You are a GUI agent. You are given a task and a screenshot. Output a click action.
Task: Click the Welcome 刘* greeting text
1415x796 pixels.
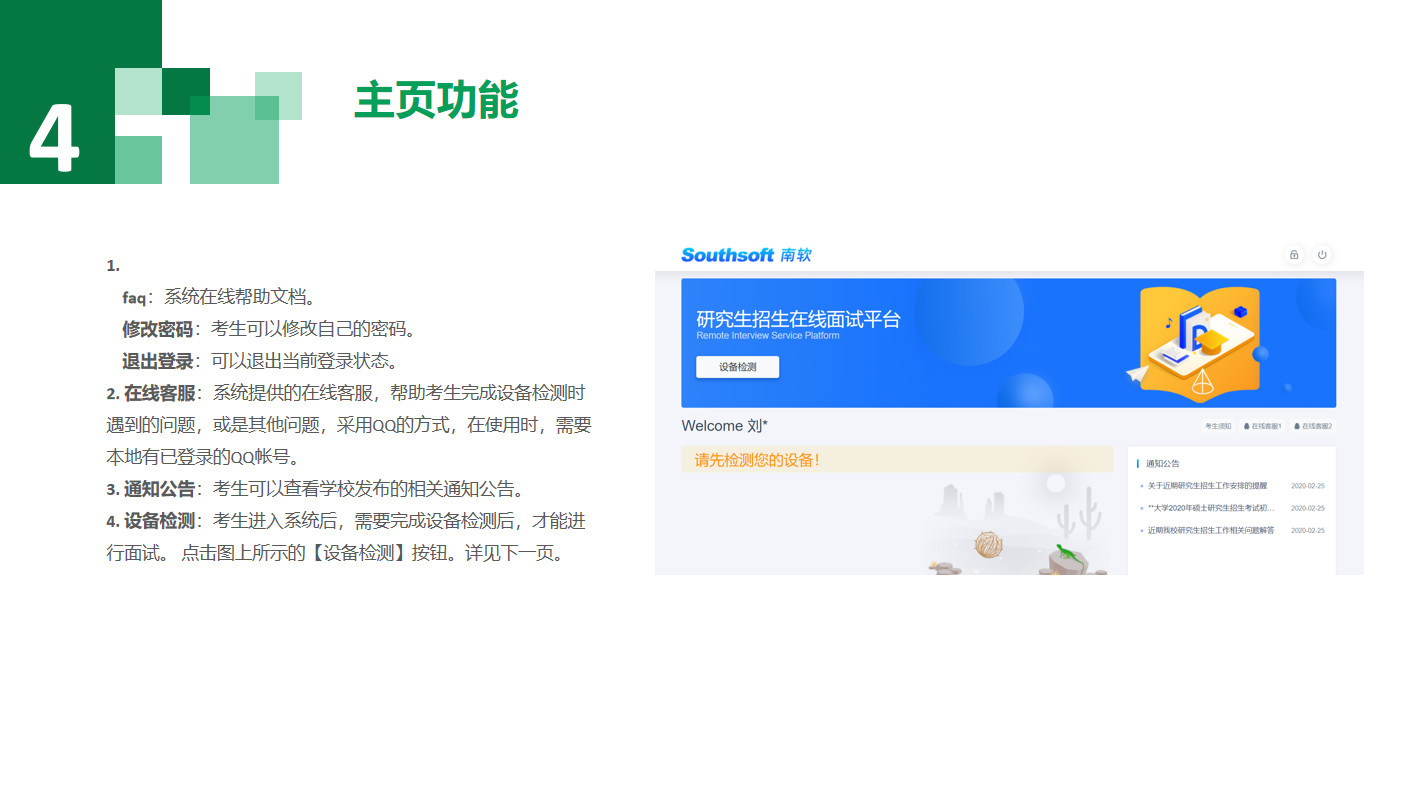tap(725, 426)
